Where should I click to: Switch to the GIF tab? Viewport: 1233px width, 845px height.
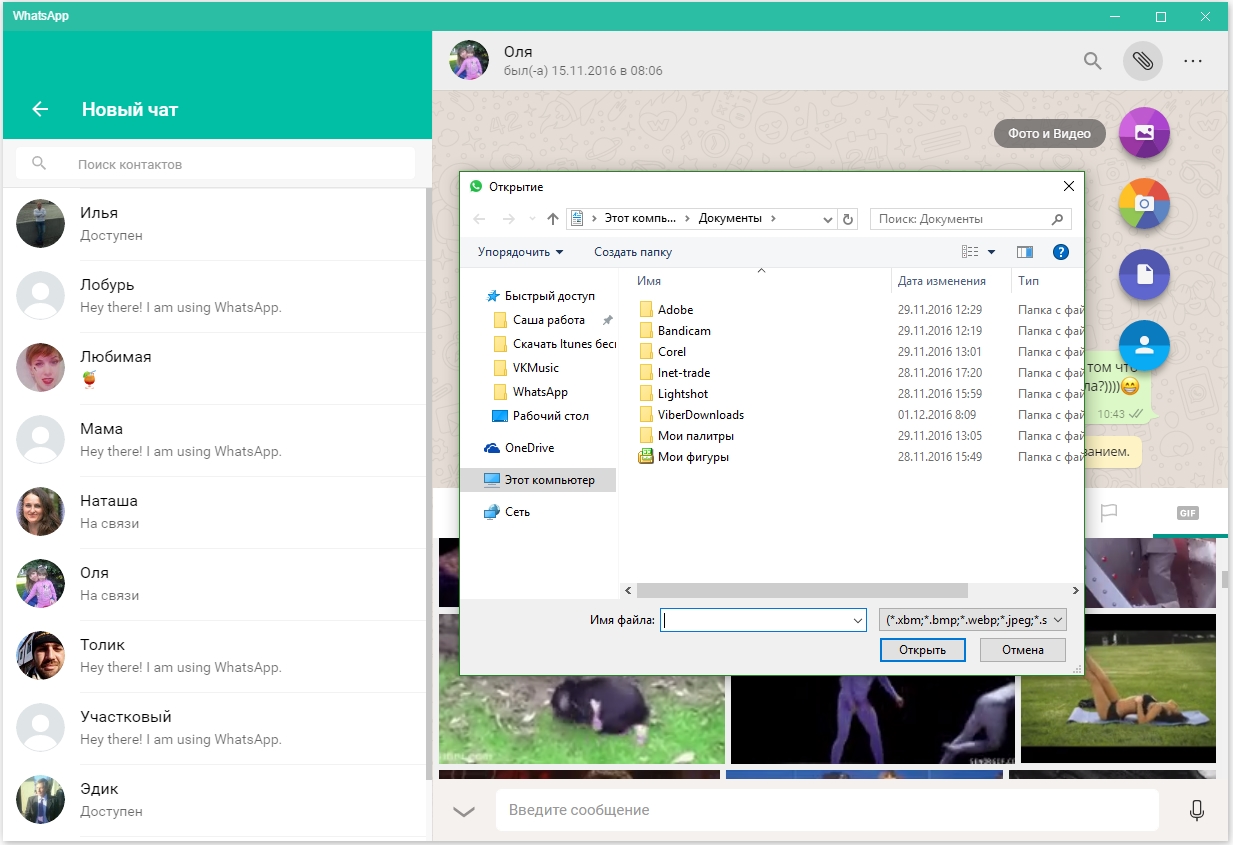(x=1187, y=513)
